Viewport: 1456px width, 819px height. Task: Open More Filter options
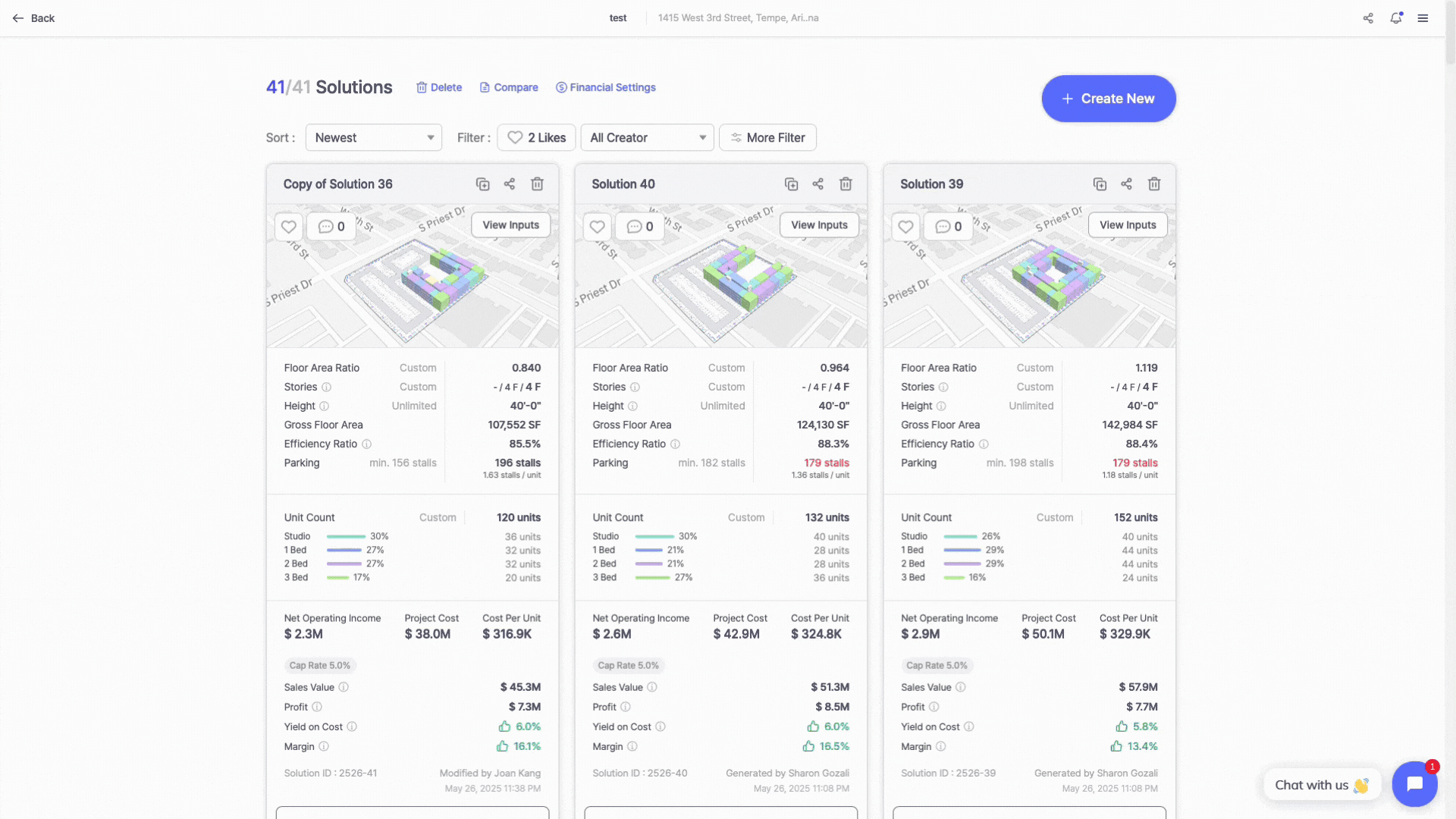(767, 138)
